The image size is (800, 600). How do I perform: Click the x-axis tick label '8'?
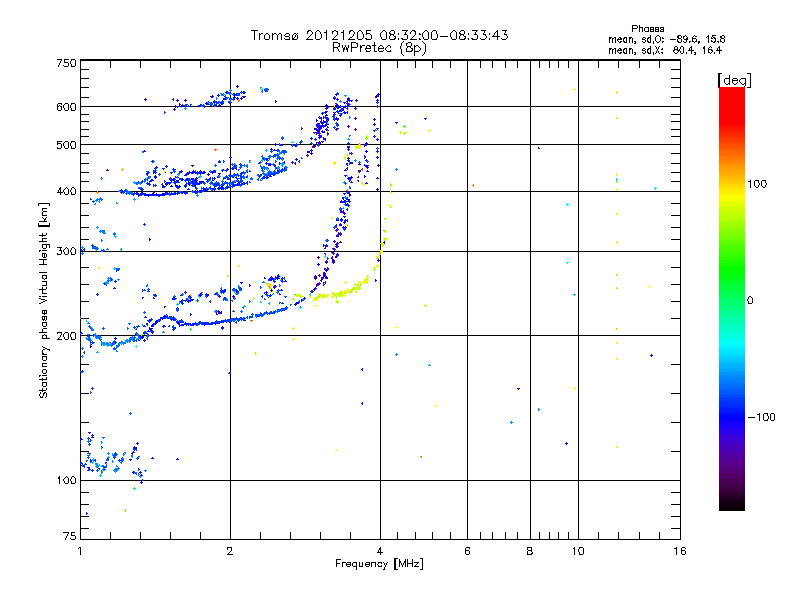530,551
